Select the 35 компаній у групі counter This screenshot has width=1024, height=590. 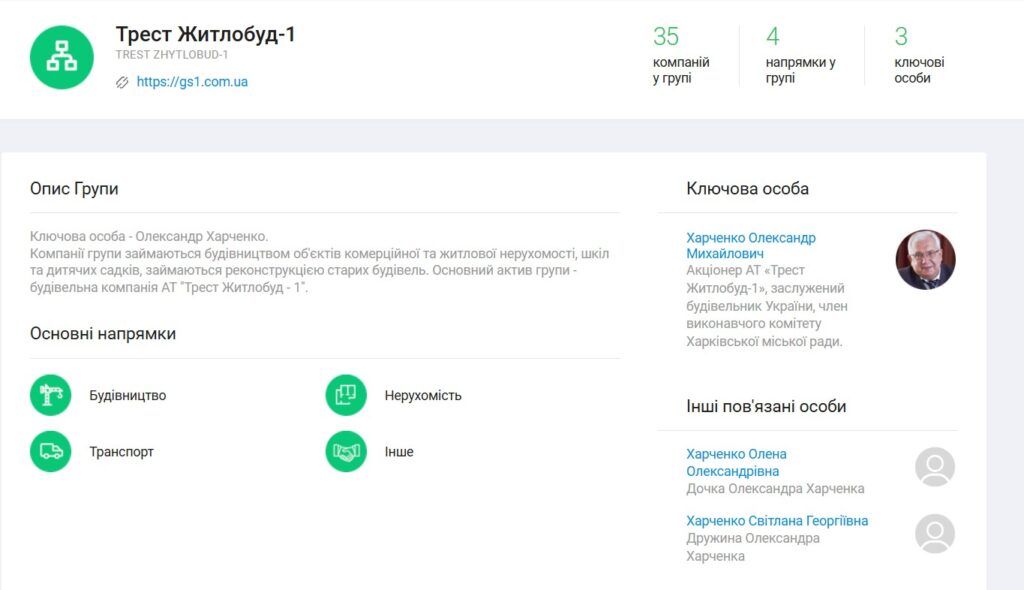pos(681,55)
